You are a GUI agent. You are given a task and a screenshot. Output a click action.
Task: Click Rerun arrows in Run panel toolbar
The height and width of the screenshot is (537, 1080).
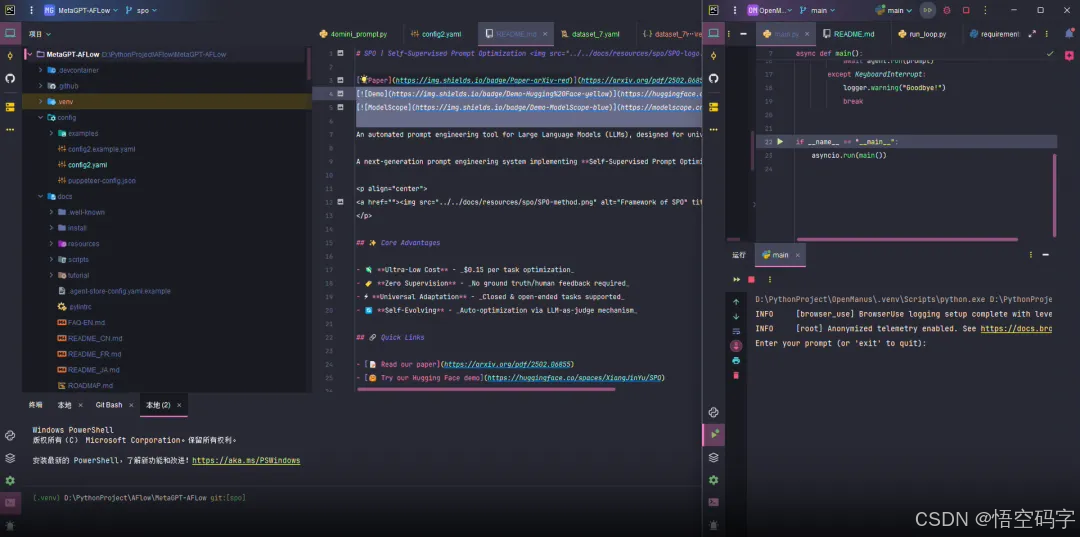click(736, 280)
